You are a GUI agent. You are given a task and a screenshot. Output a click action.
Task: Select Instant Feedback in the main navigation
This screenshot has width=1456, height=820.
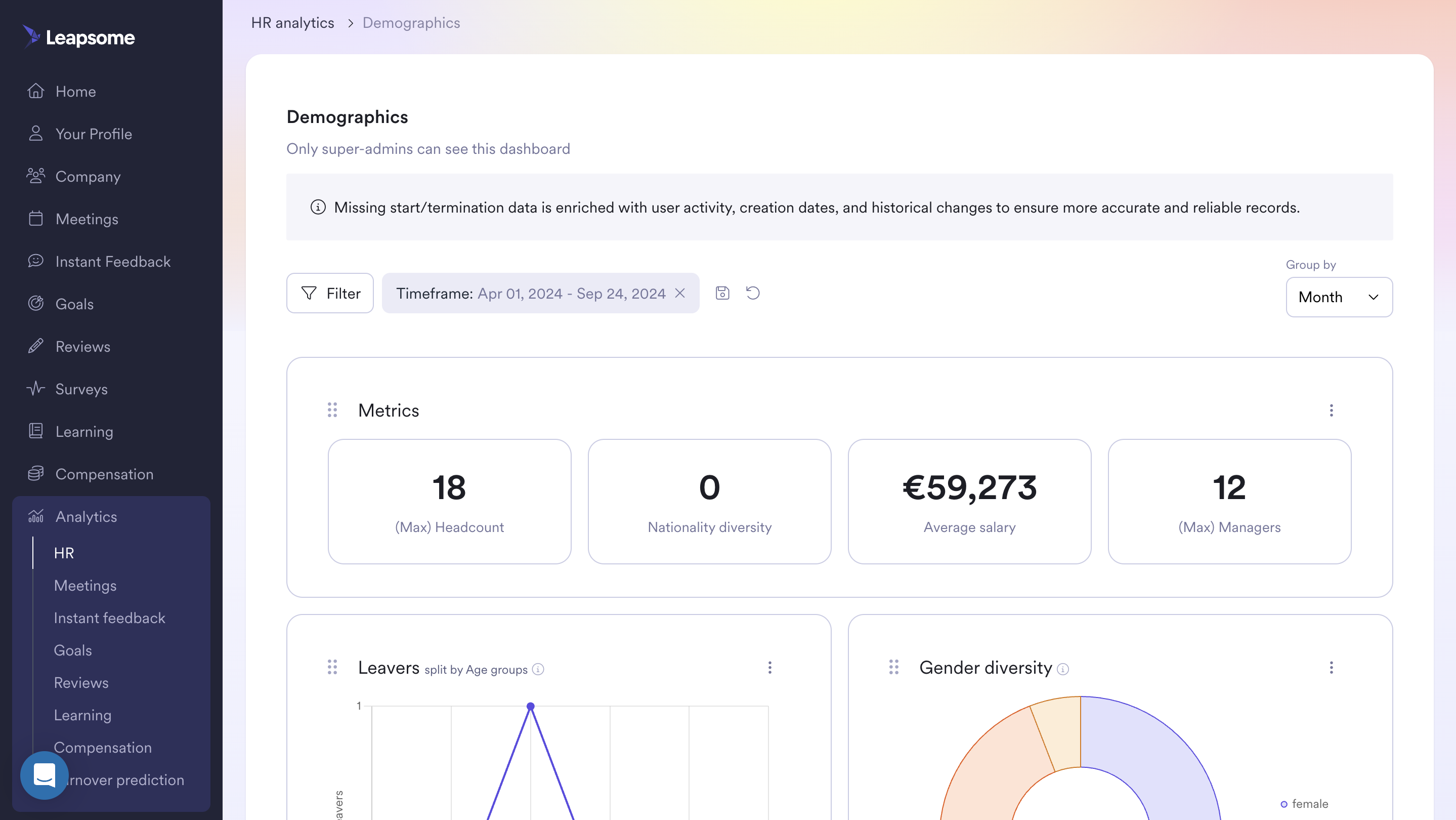click(113, 261)
